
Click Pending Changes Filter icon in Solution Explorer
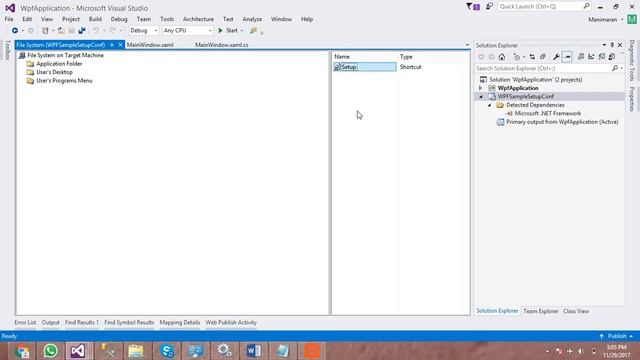(x=517, y=57)
